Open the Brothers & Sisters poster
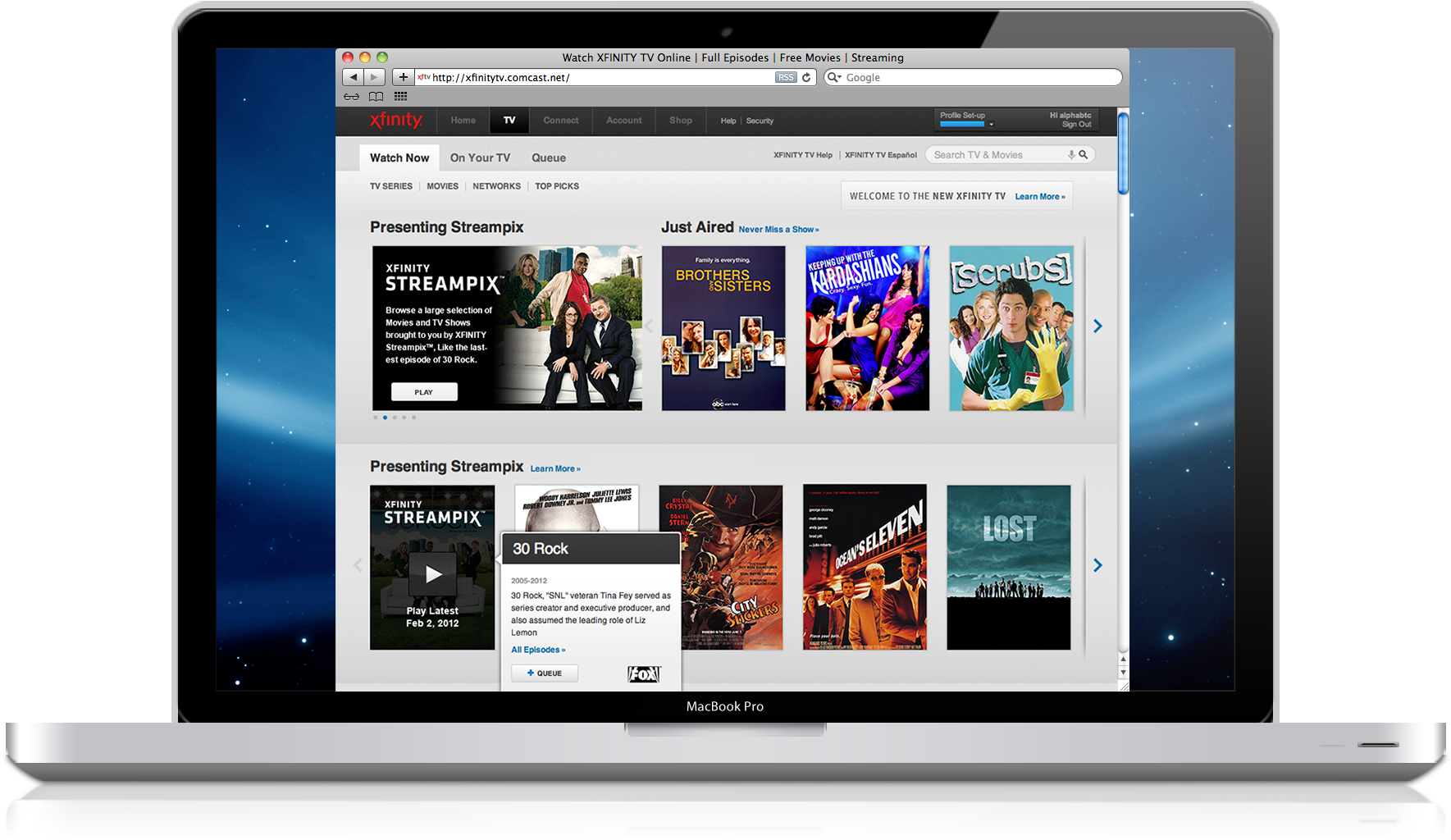Viewport: 1451px width, 840px height. point(723,328)
